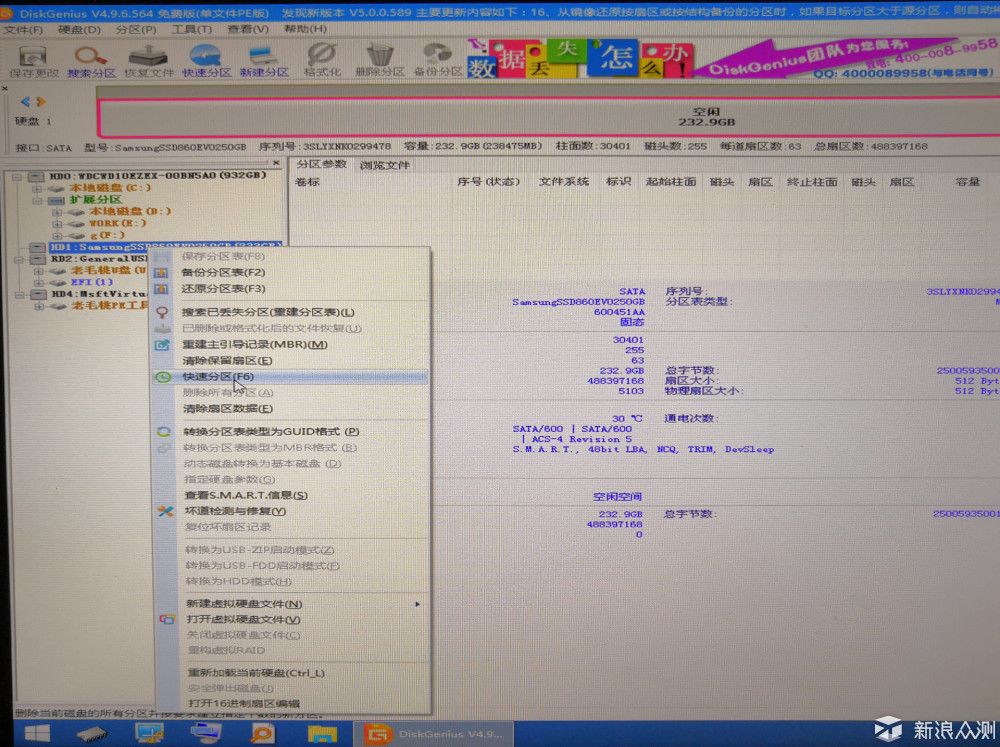
Task: Click the 数据丢失怎么办 banner ad
Action: (x=579, y=60)
